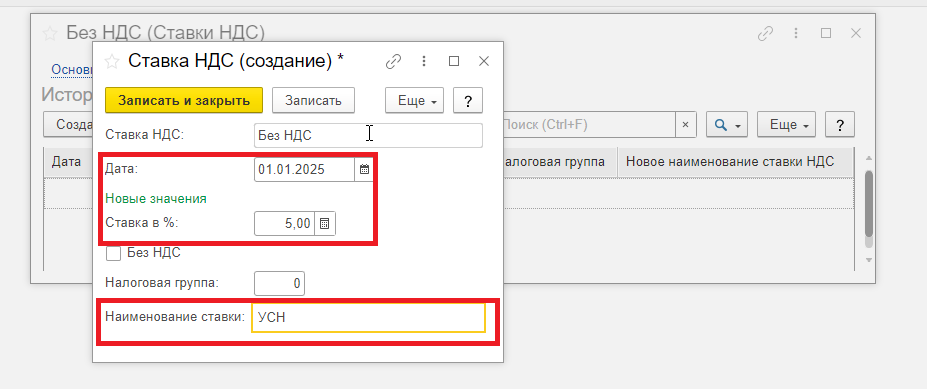Open Еще dropdown in background list window
The width and height of the screenshot is (927, 389).
[x=787, y=125]
